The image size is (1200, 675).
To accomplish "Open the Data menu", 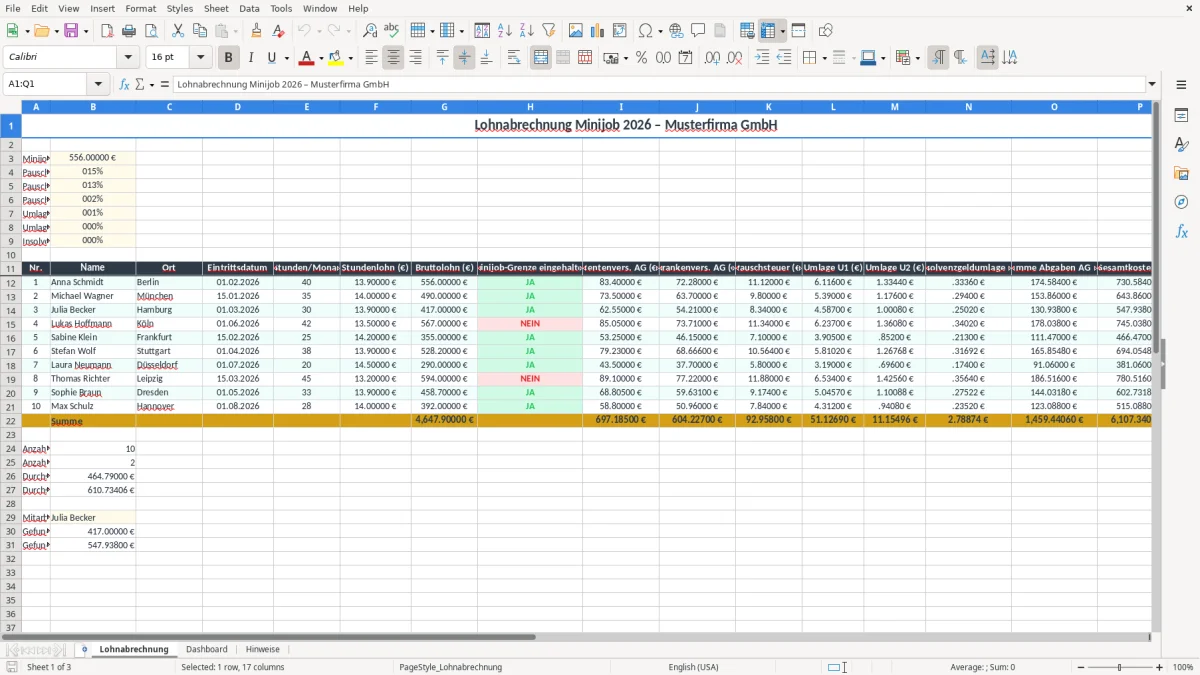I will coord(249,8).
